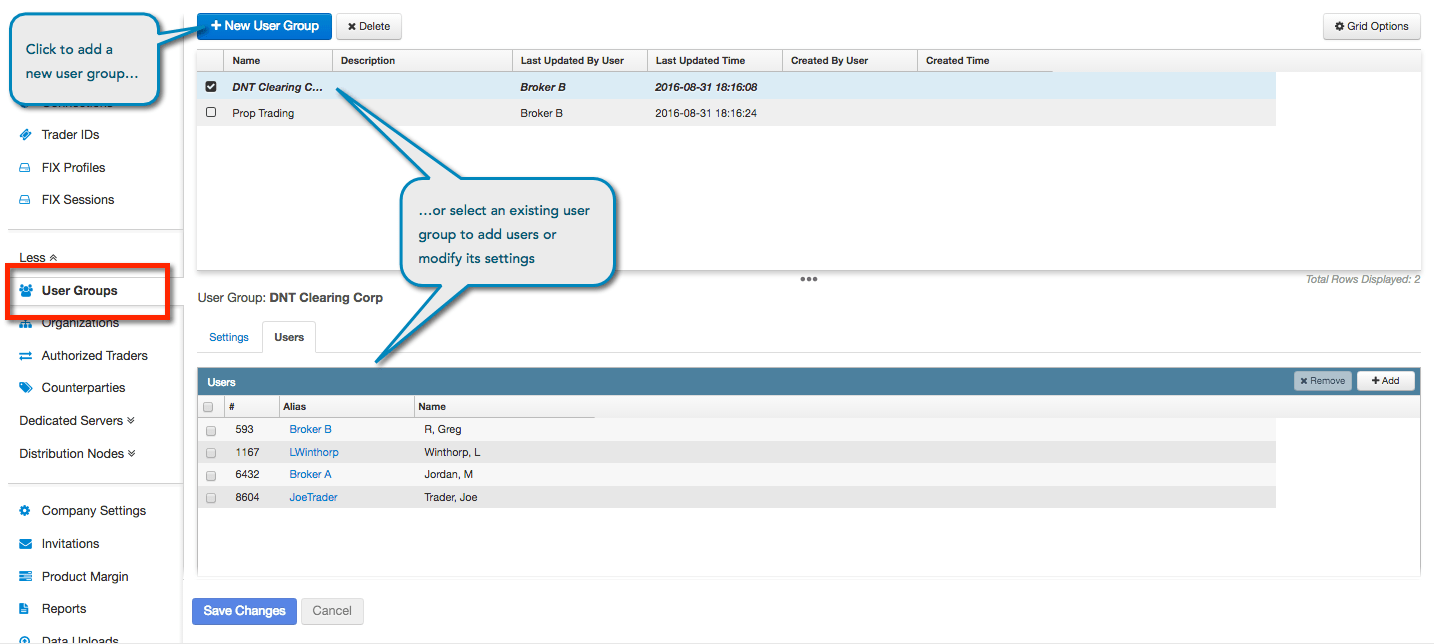Open JoeTrader alias link
Screen dimensions: 1434x644
[313, 498]
